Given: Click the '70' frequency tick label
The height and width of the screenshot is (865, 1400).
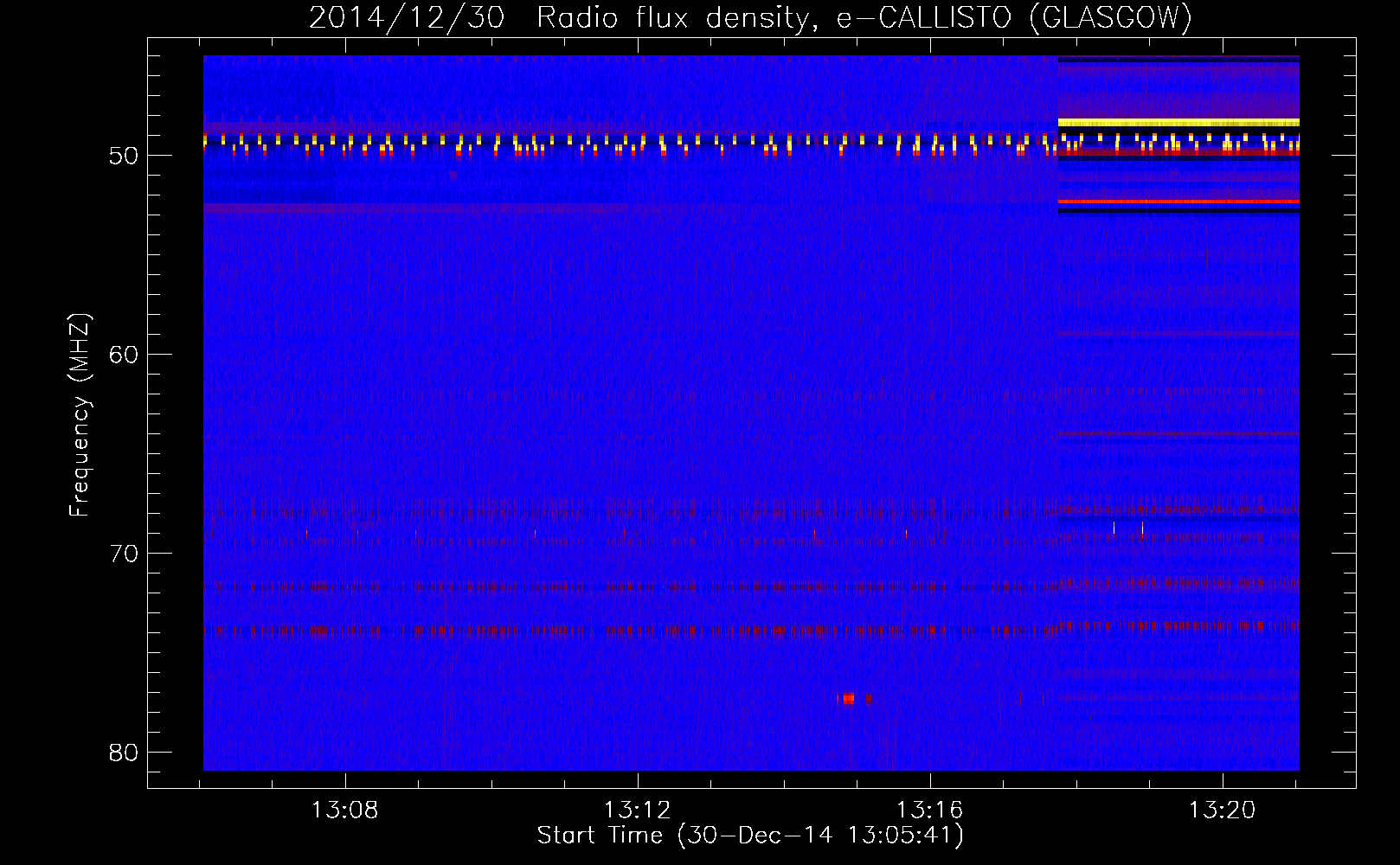Looking at the screenshot, I should (124, 554).
